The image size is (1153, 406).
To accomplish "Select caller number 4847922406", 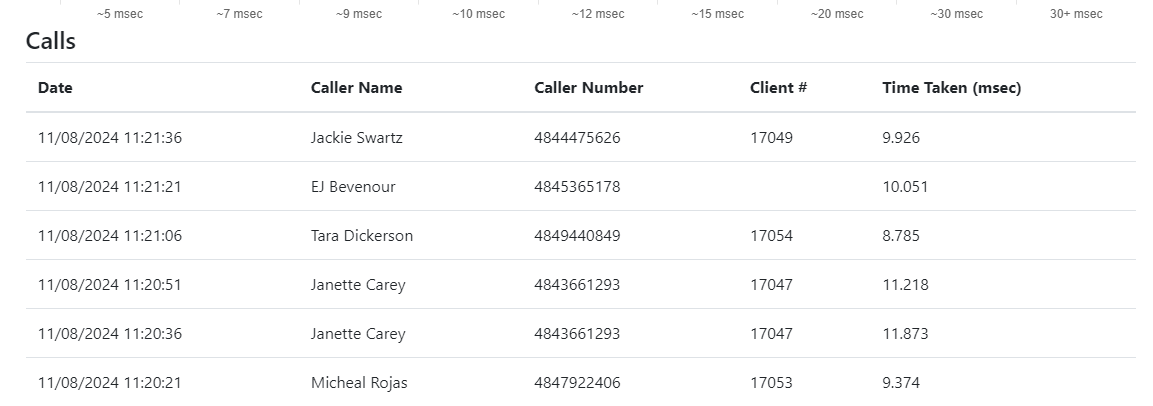I will coord(577,383).
